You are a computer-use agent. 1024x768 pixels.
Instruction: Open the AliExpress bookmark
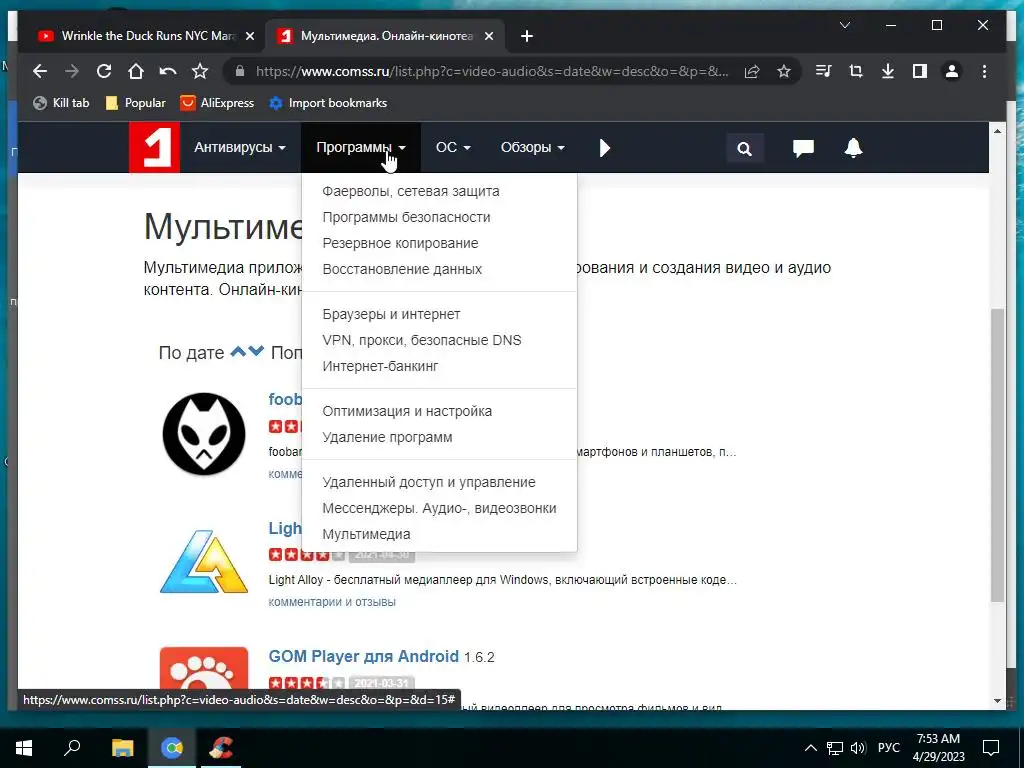click(x=217, y=103)
